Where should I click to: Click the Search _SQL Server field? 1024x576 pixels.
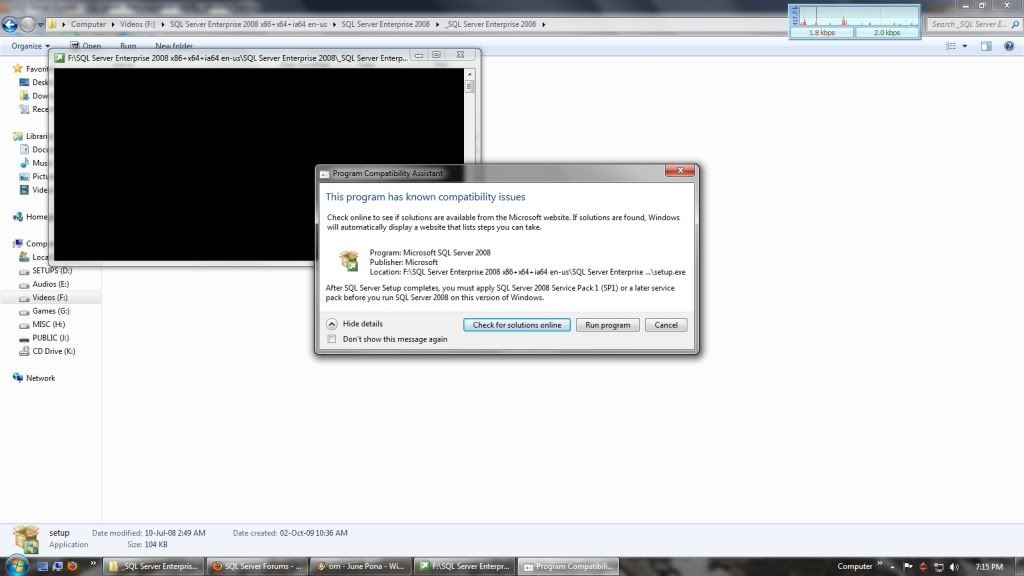point(968,24)
